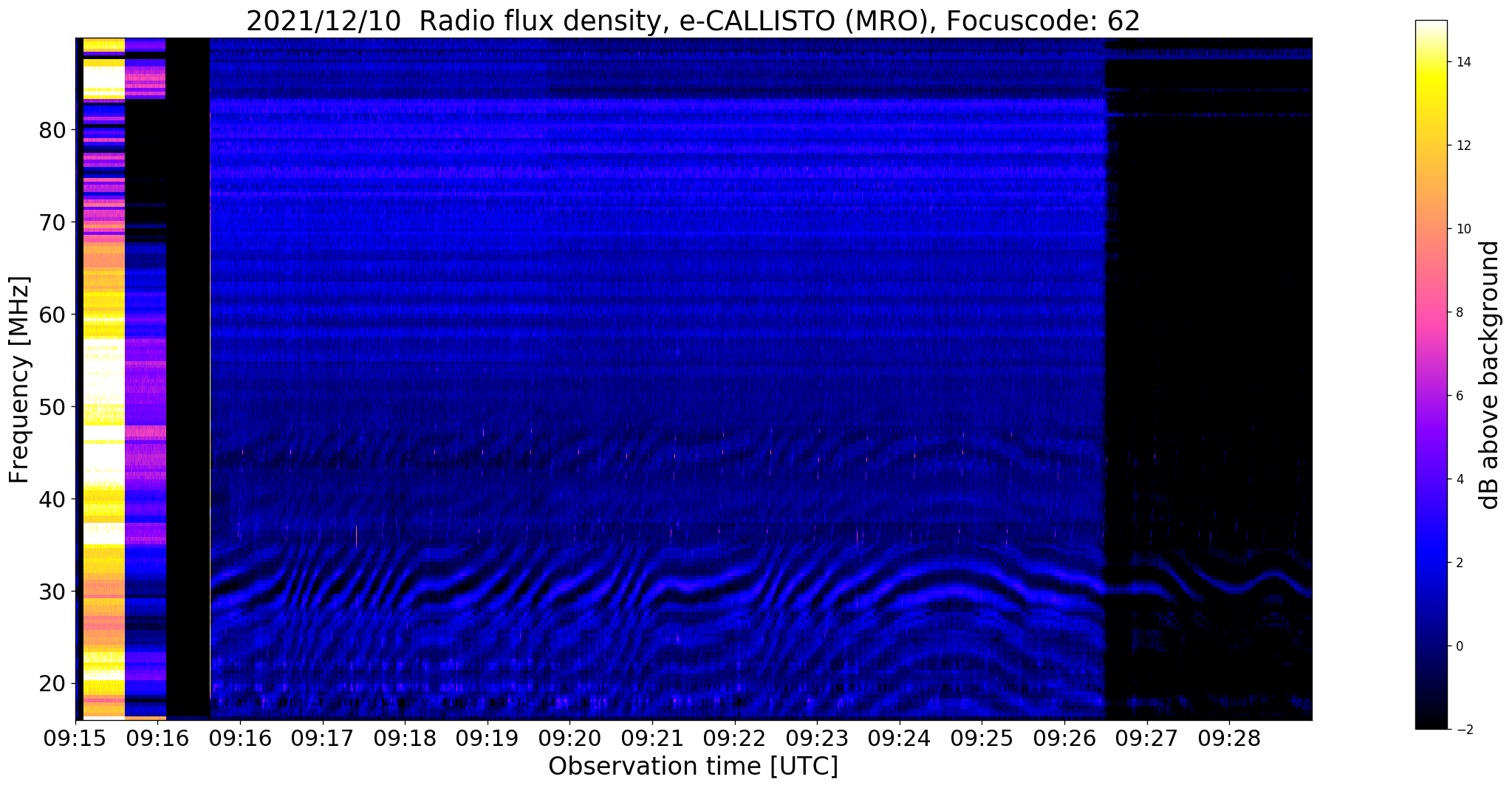This screenshot has width=1512, height=788.
Task: Click the 20 tick on frequency axis
Action: 52,684
